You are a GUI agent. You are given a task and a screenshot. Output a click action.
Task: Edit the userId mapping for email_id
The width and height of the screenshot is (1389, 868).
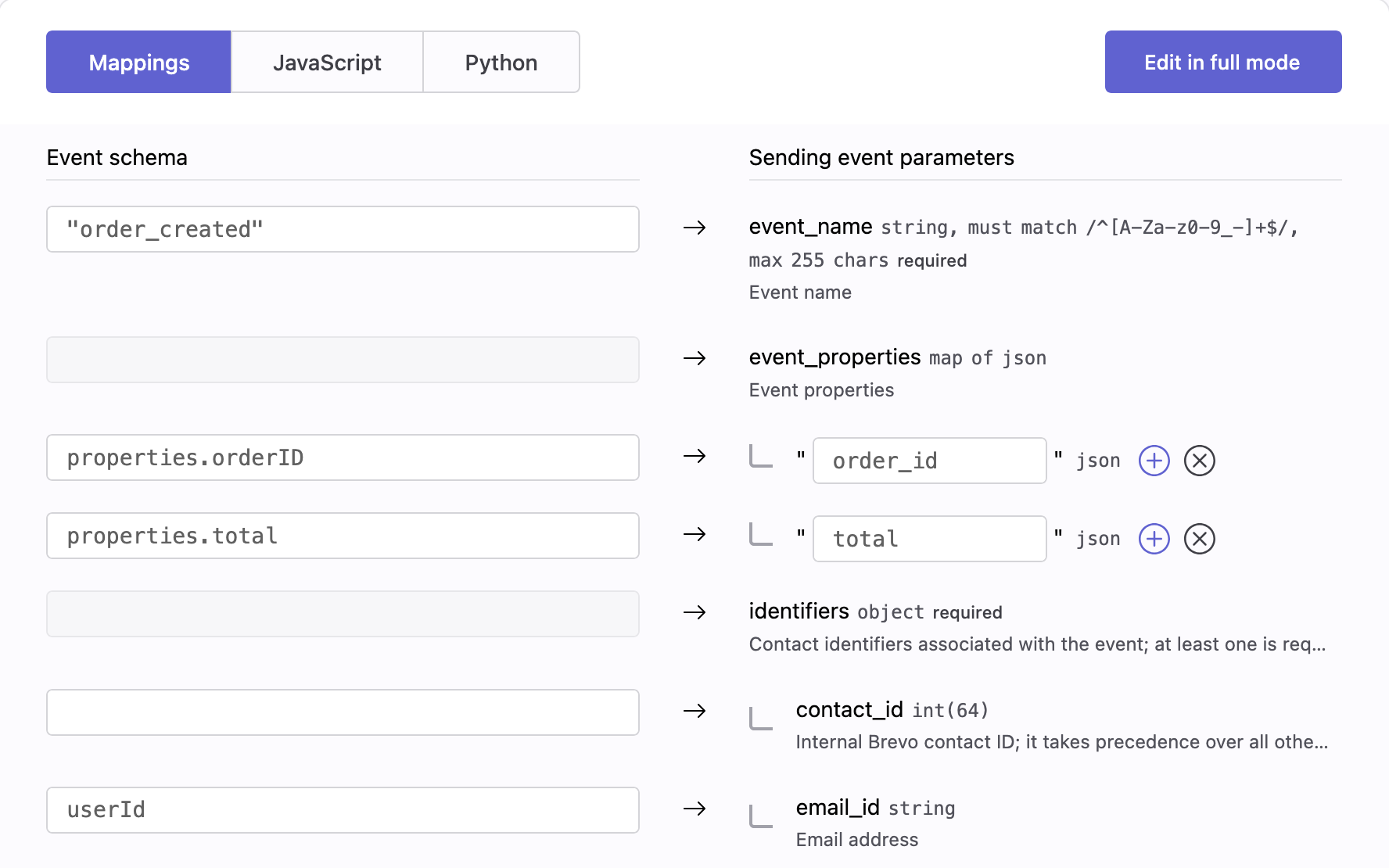[x=343, y=810]
